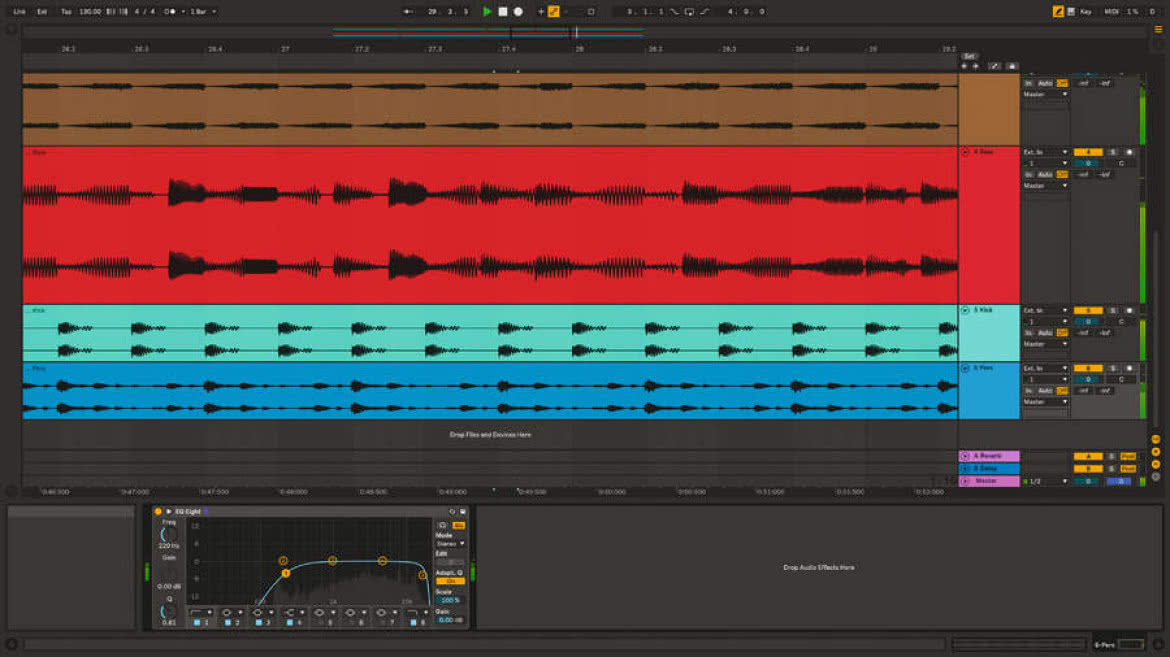Open the Bass track Ext. In input dropdown
Image resolution: width=1170 pixels, height=657 pixels.
[1045, 152]
